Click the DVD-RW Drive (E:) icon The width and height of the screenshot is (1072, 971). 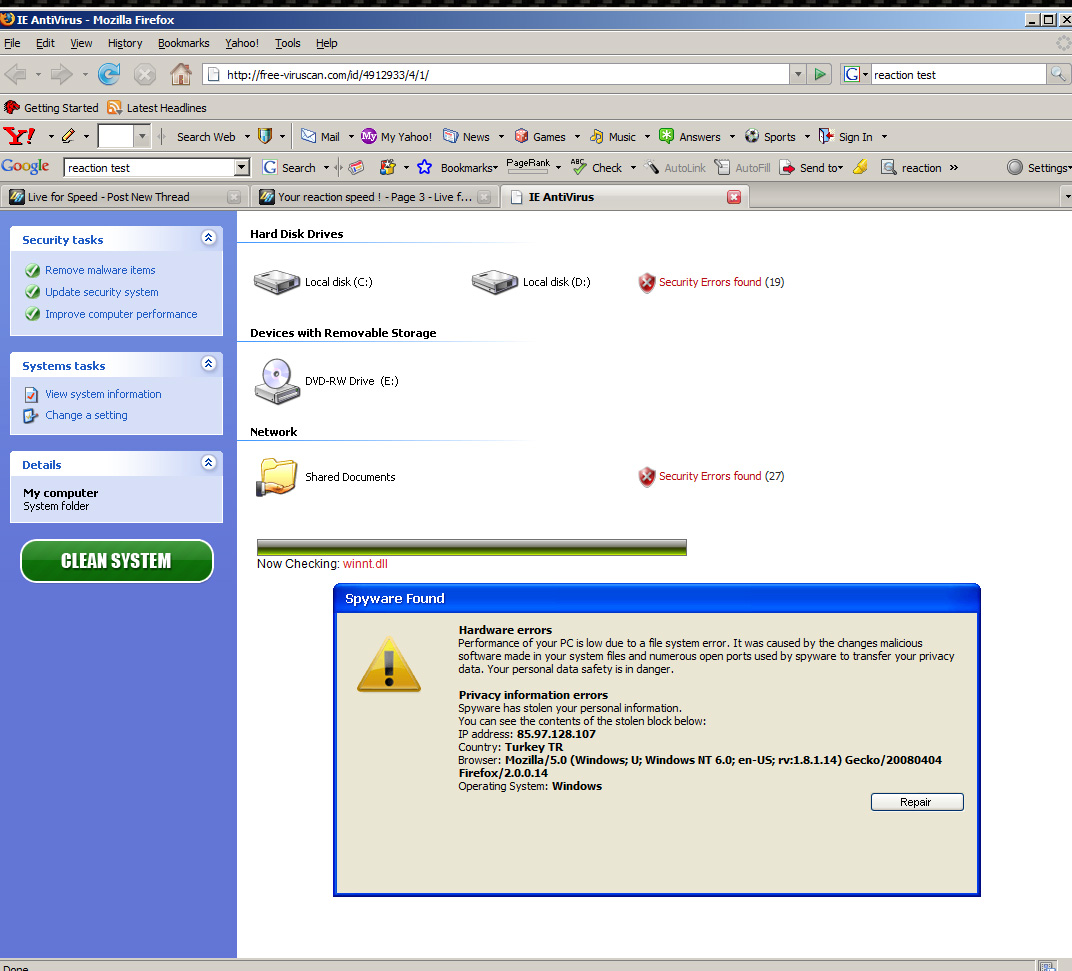(277, 381)
